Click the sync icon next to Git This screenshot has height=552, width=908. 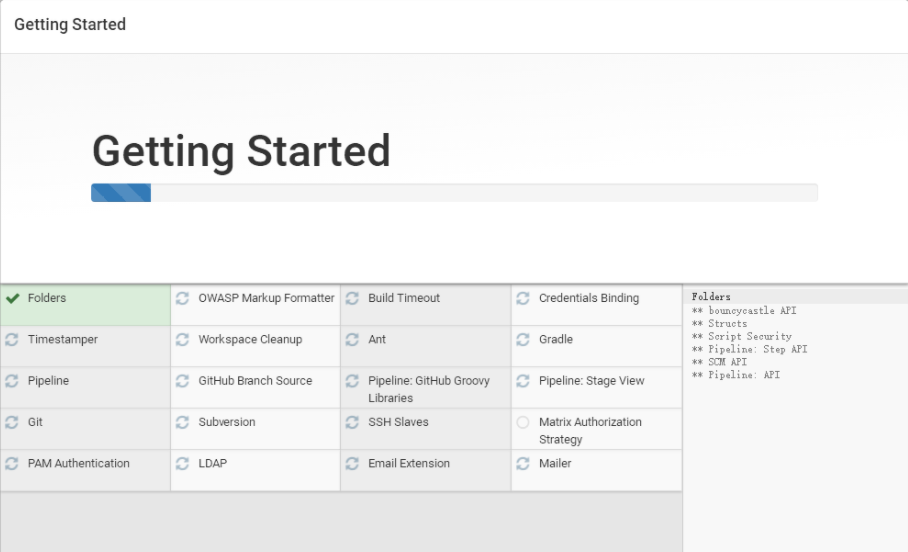(12, 422)
